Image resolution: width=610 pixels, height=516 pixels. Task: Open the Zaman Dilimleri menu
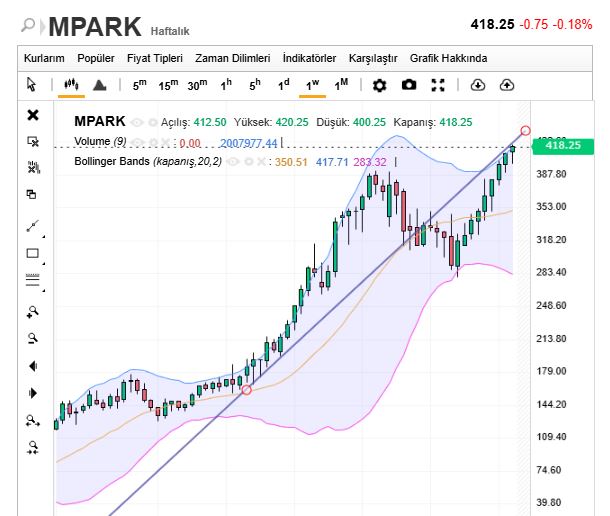(233, 58)
